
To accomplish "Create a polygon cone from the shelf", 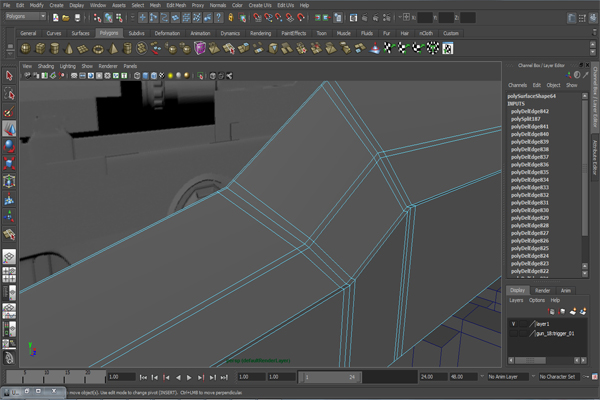I will 69,49.
